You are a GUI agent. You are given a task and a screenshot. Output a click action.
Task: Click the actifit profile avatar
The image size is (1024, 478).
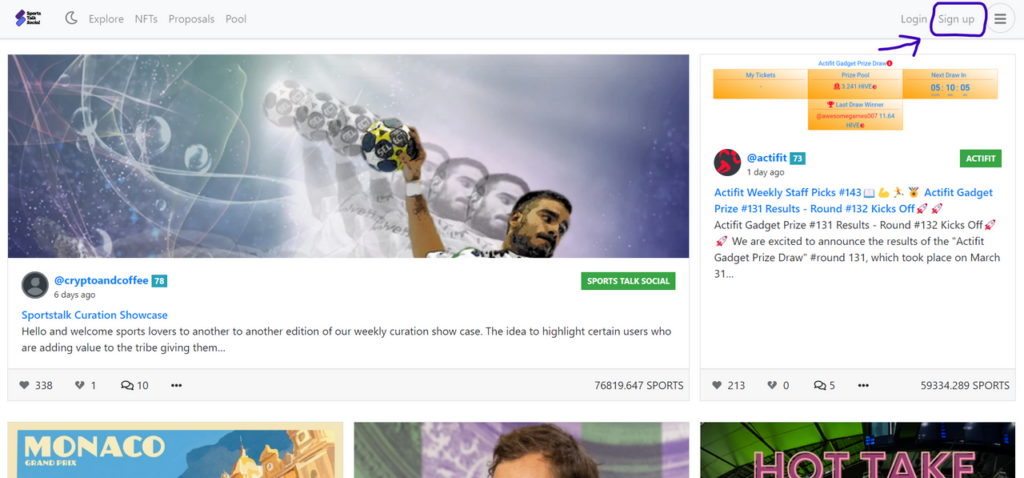pyautogui.click(x=727, y=163)
